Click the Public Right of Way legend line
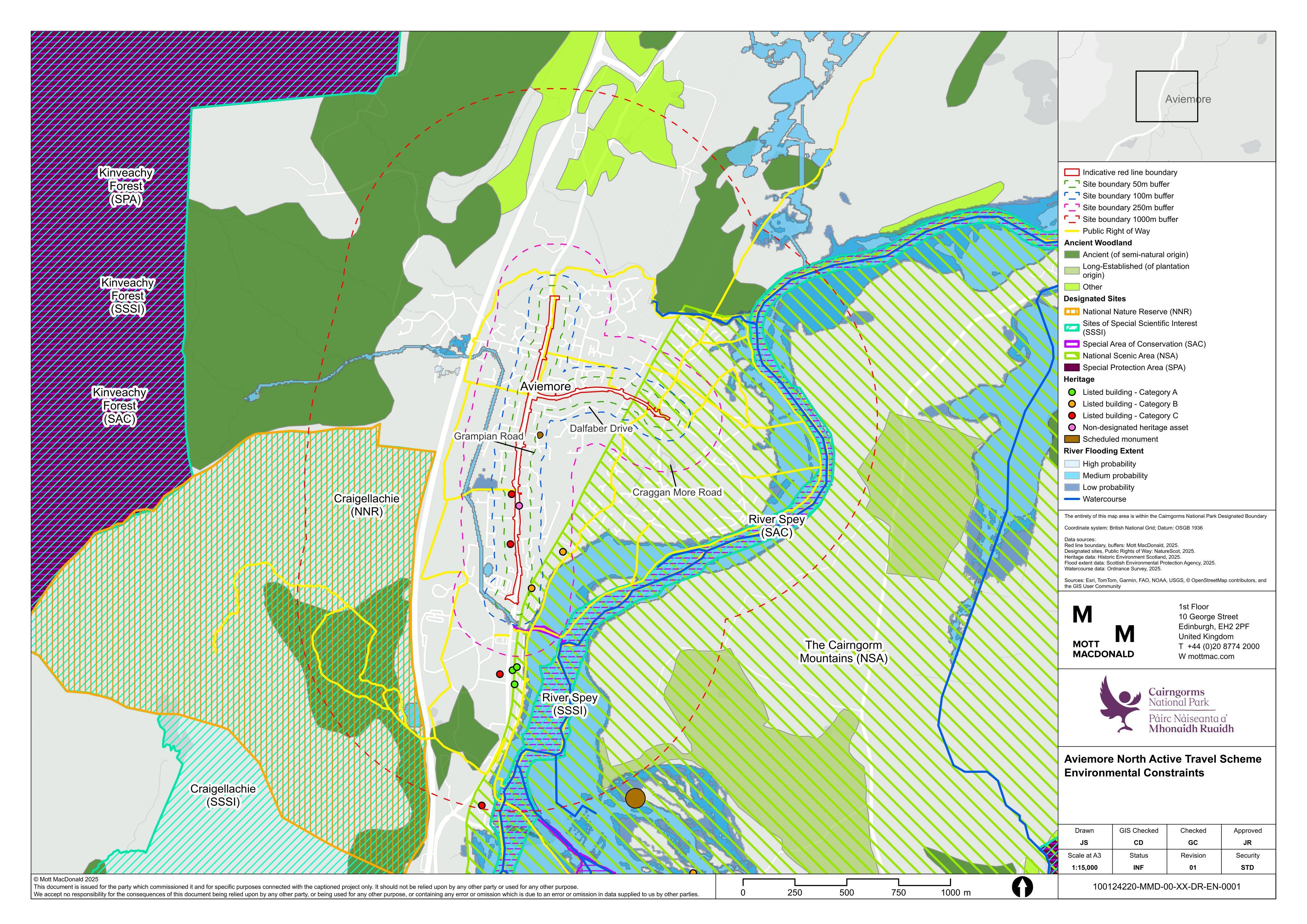The height and width of the screenshot is (924, 1307). [1072, 231]
